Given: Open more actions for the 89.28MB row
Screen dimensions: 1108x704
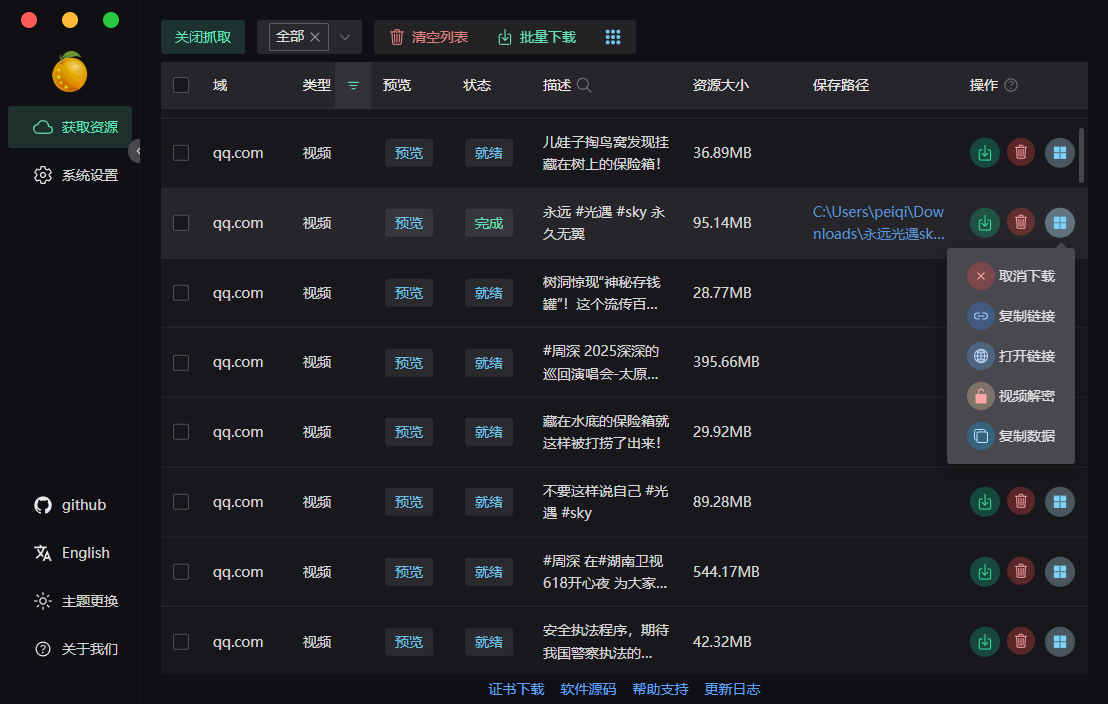Looking at the screenshot, I should [x=1060, y=502].
